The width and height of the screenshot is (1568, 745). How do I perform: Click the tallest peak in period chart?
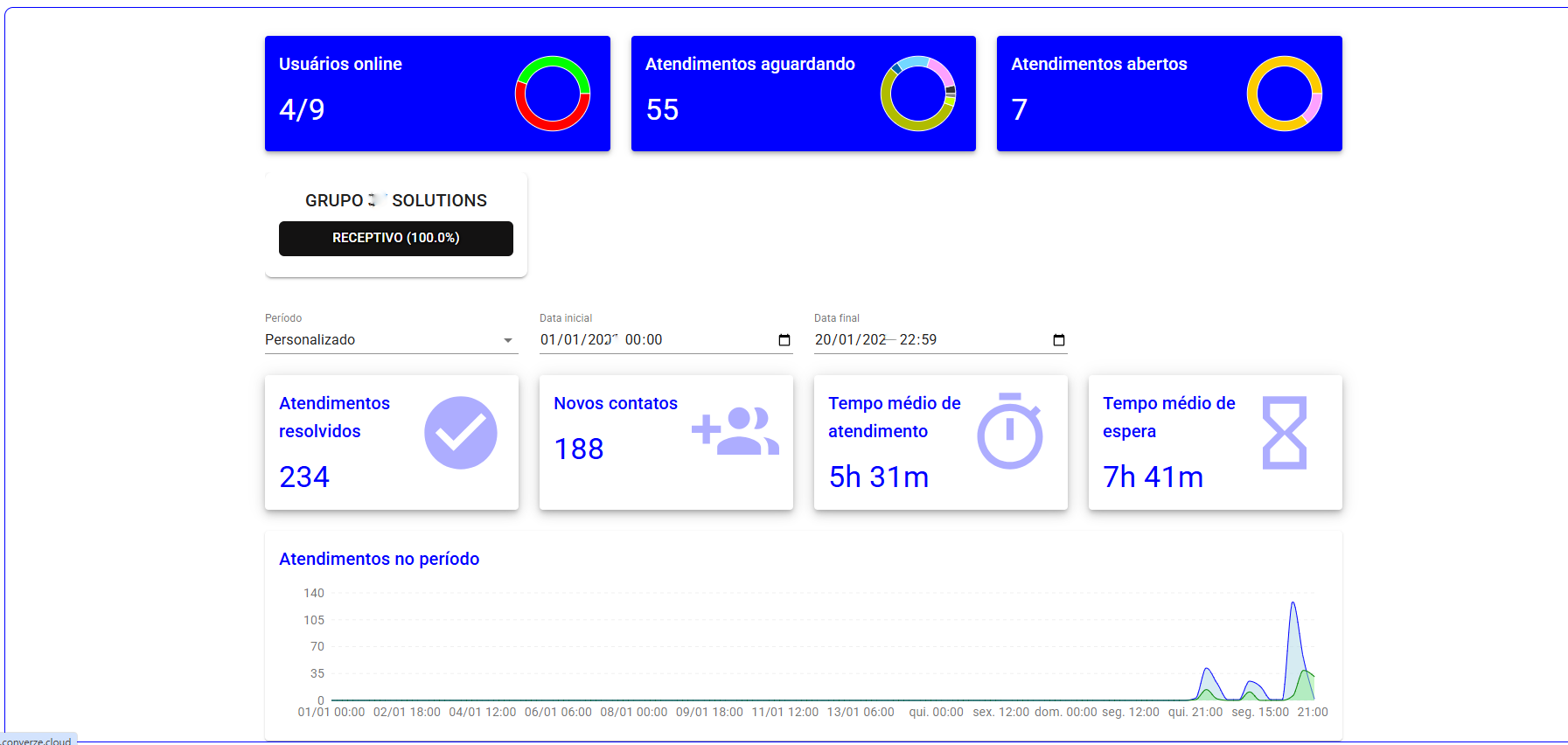[1293, 604]
